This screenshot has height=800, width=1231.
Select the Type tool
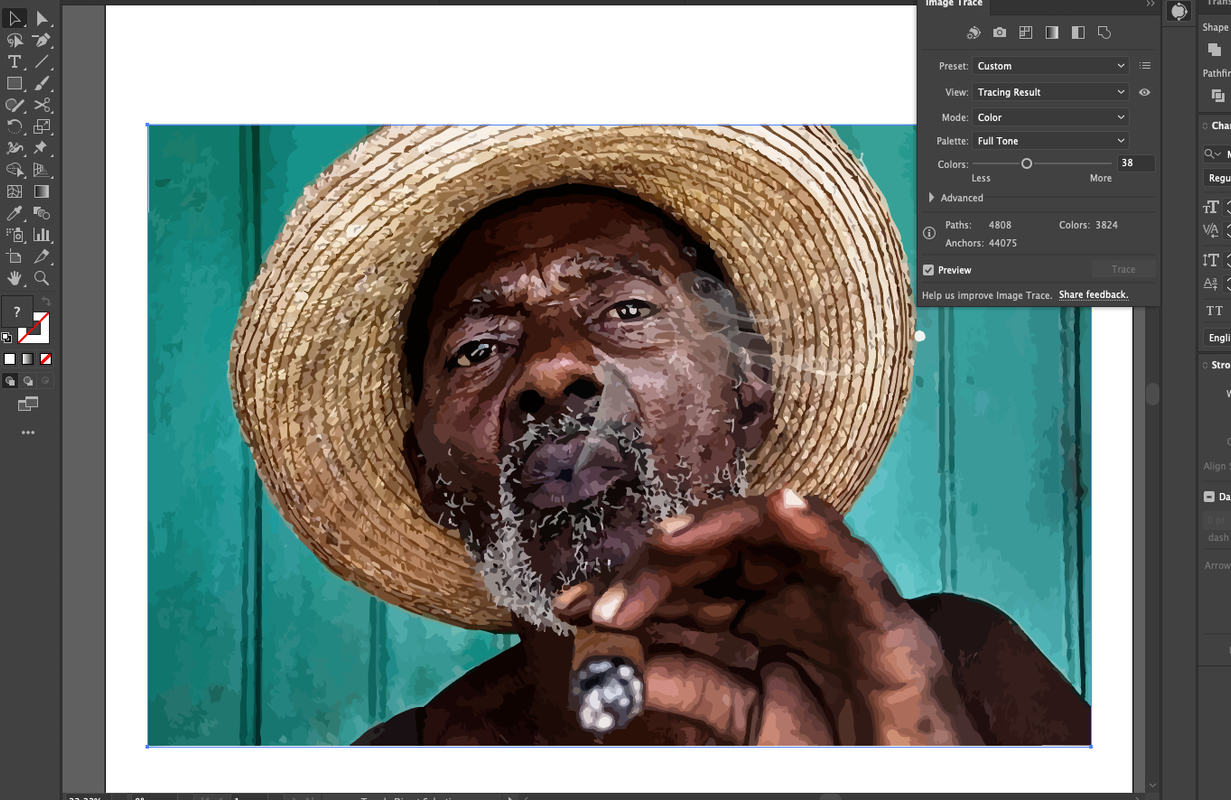(x=15, y=62)
